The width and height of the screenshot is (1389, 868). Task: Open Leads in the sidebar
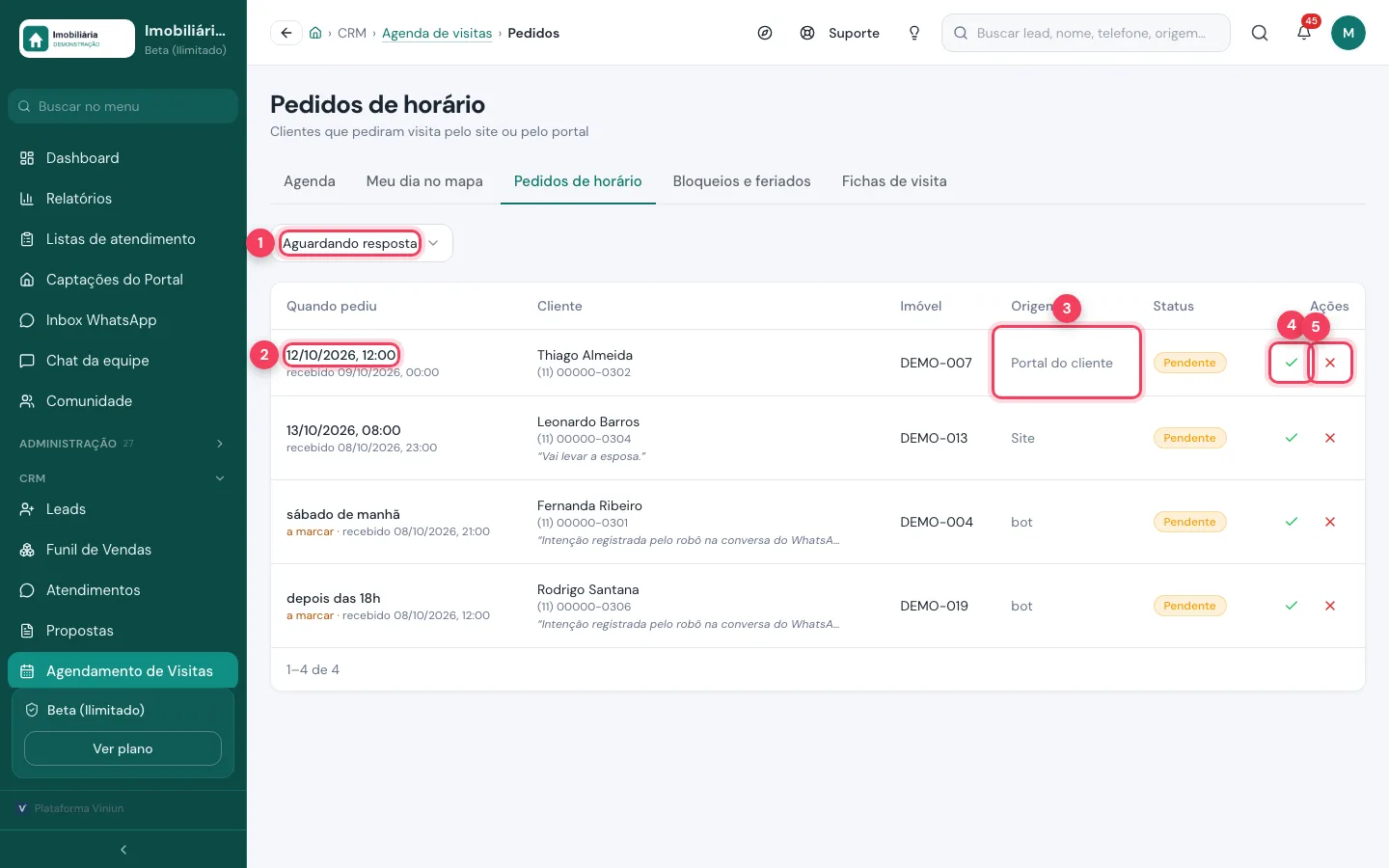(x=123, y=509)
